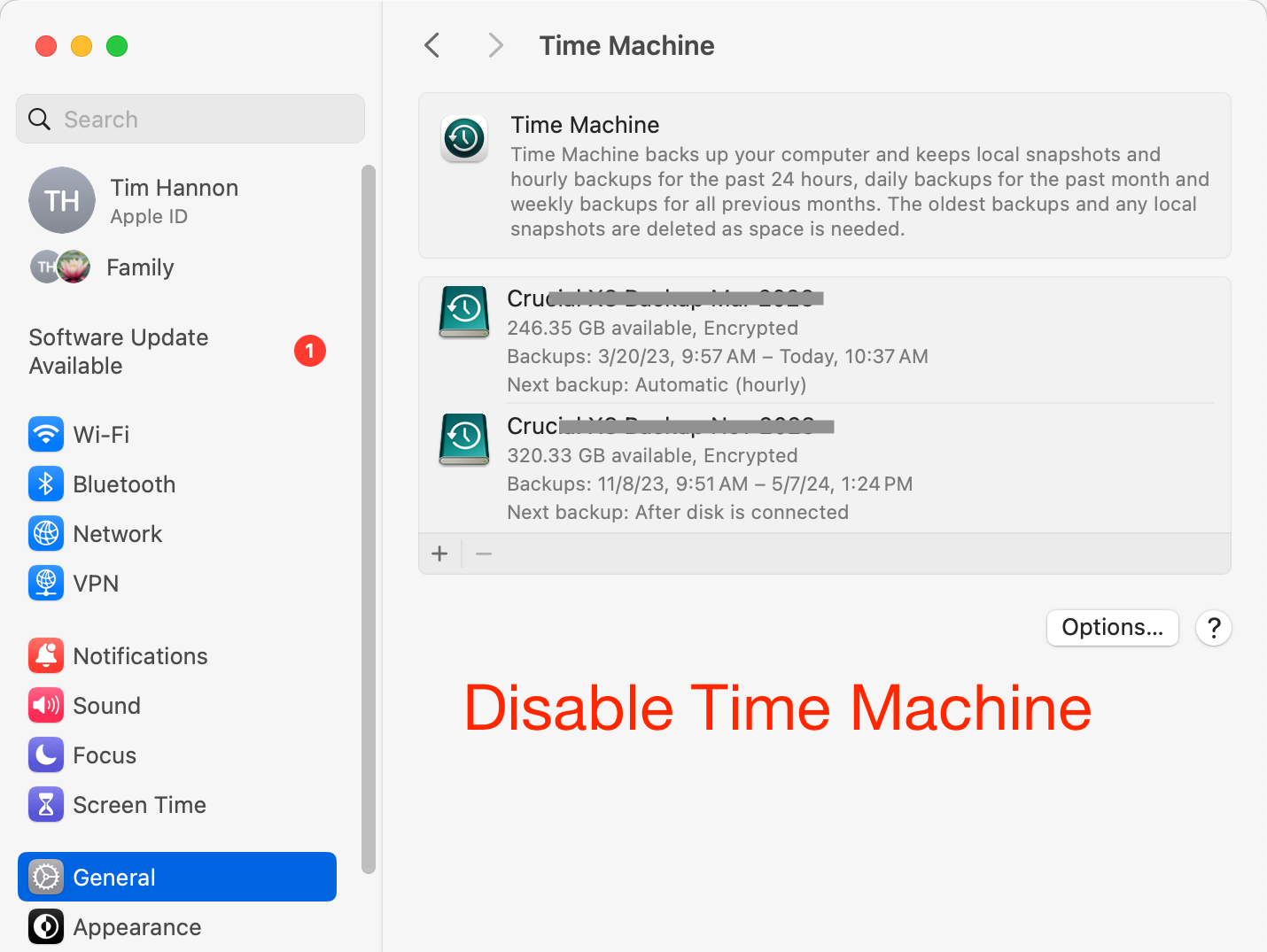Image resolution: width=1267 pixels, height=952 pixels.
Task: Open Appearance settings
Action: pos(137,926)
